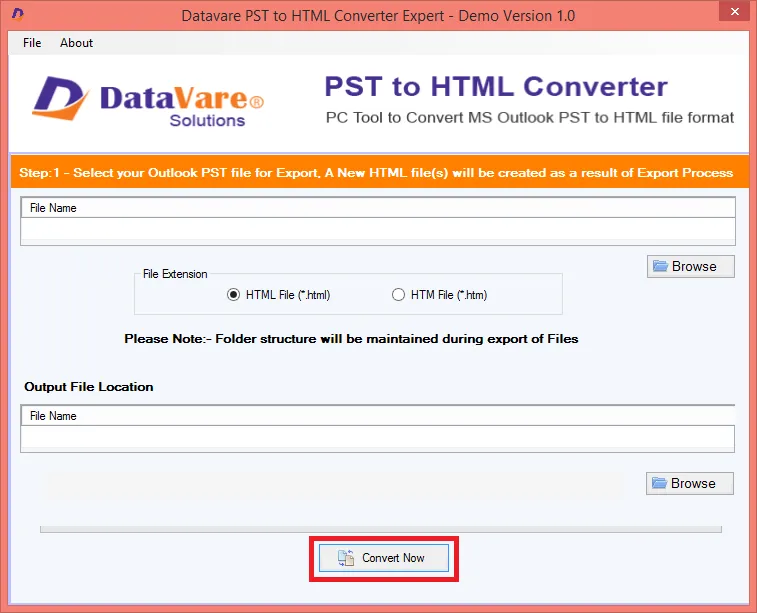The image size is (757, 613).
Task: Click the 'PC Tool to Convert' subtitle text
Action: [x=530, y=118]
